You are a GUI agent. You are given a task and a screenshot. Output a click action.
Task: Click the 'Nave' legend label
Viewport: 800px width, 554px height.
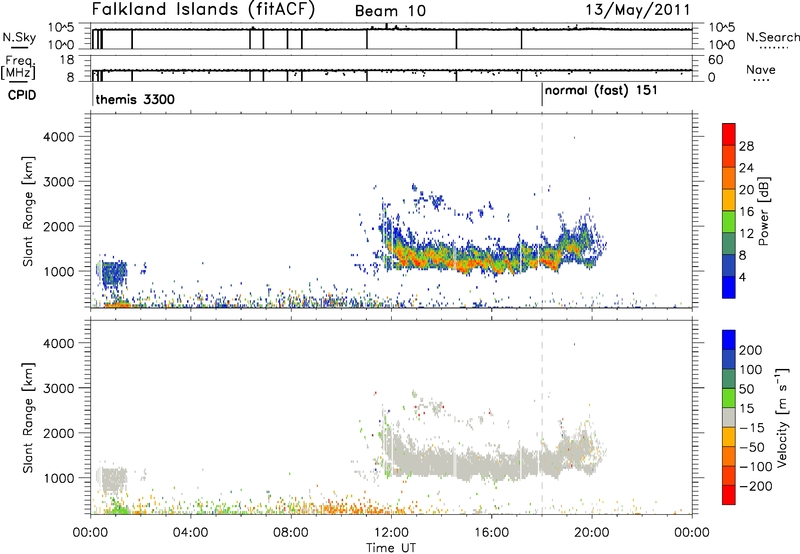pyautogui.click(x=761, y=69)
